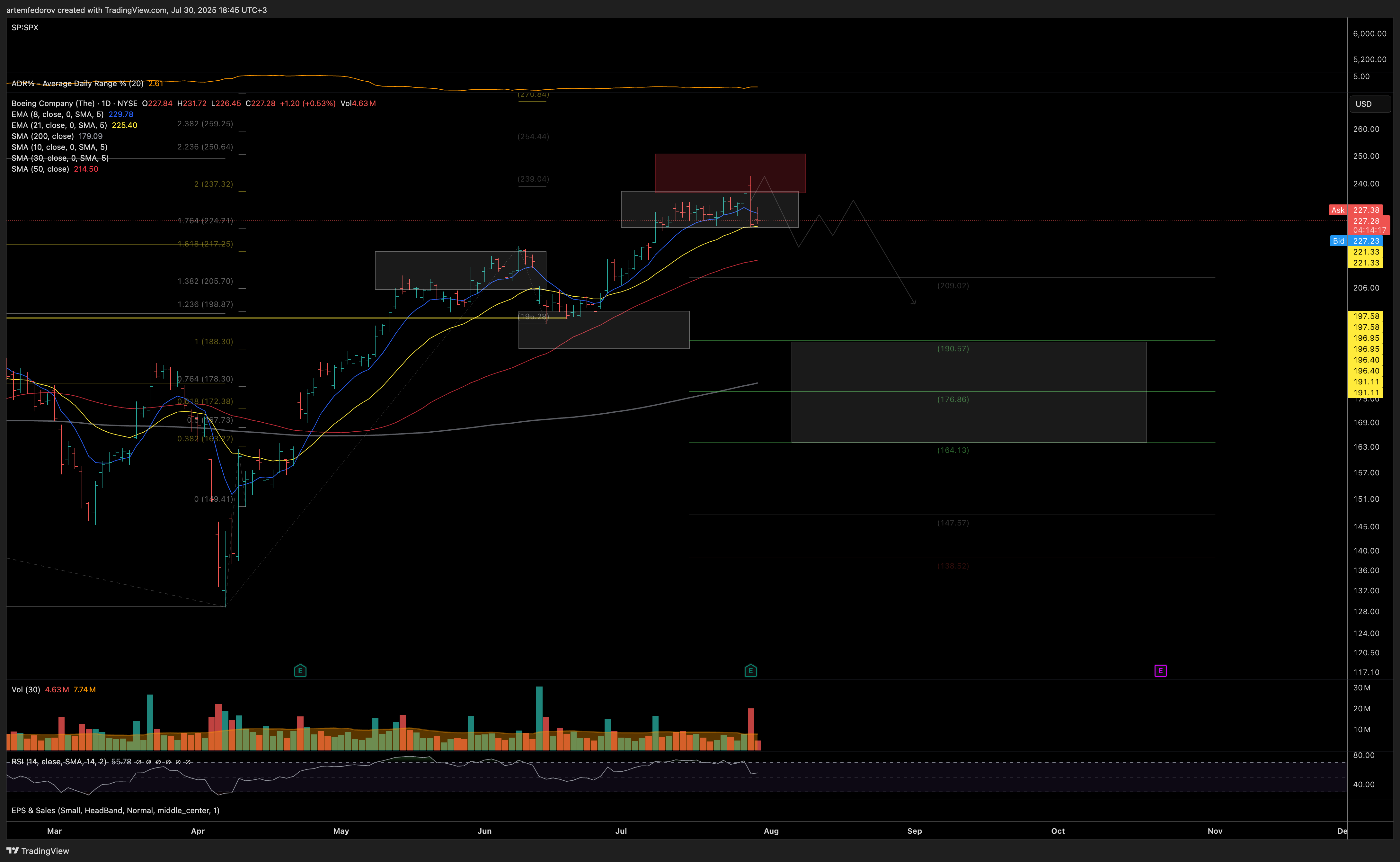The image size is (1400, 862).
Task: Click the 2.382 (259.25) Fibonacci label
Action: [x=205, y=124]
